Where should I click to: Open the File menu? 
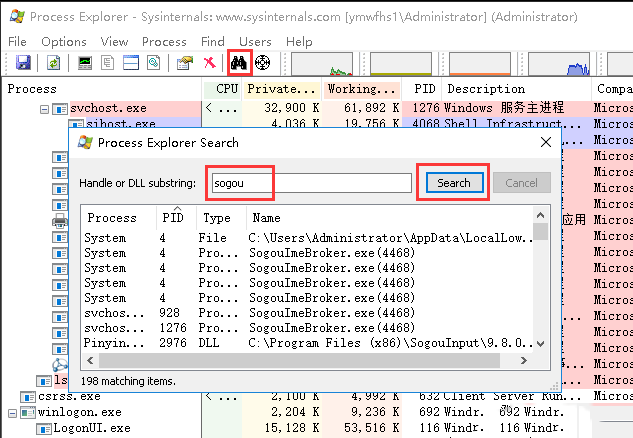(17, 42)
